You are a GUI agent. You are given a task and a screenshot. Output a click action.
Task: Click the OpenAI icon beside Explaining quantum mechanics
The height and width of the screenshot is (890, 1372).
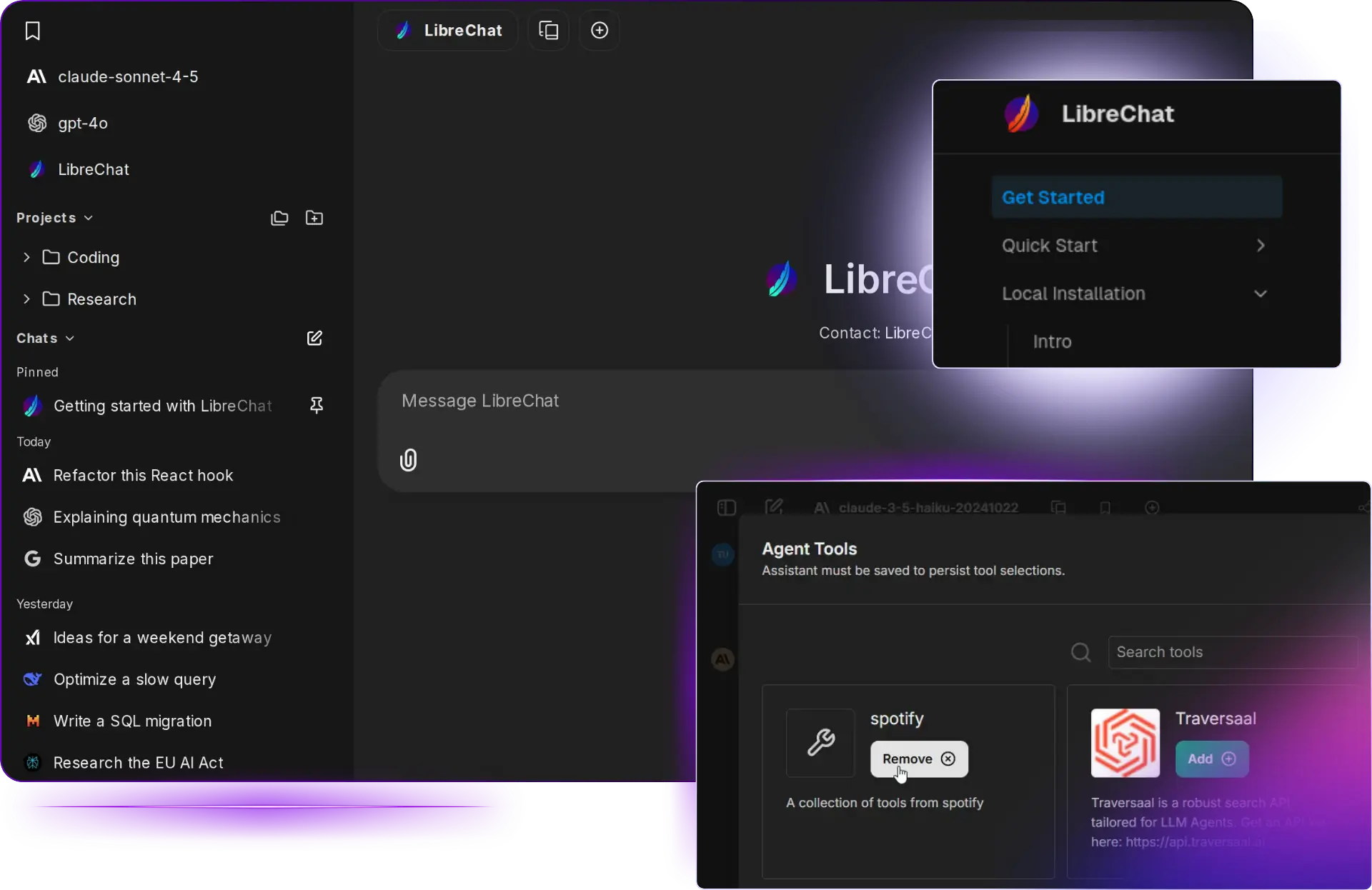(32, 516)
